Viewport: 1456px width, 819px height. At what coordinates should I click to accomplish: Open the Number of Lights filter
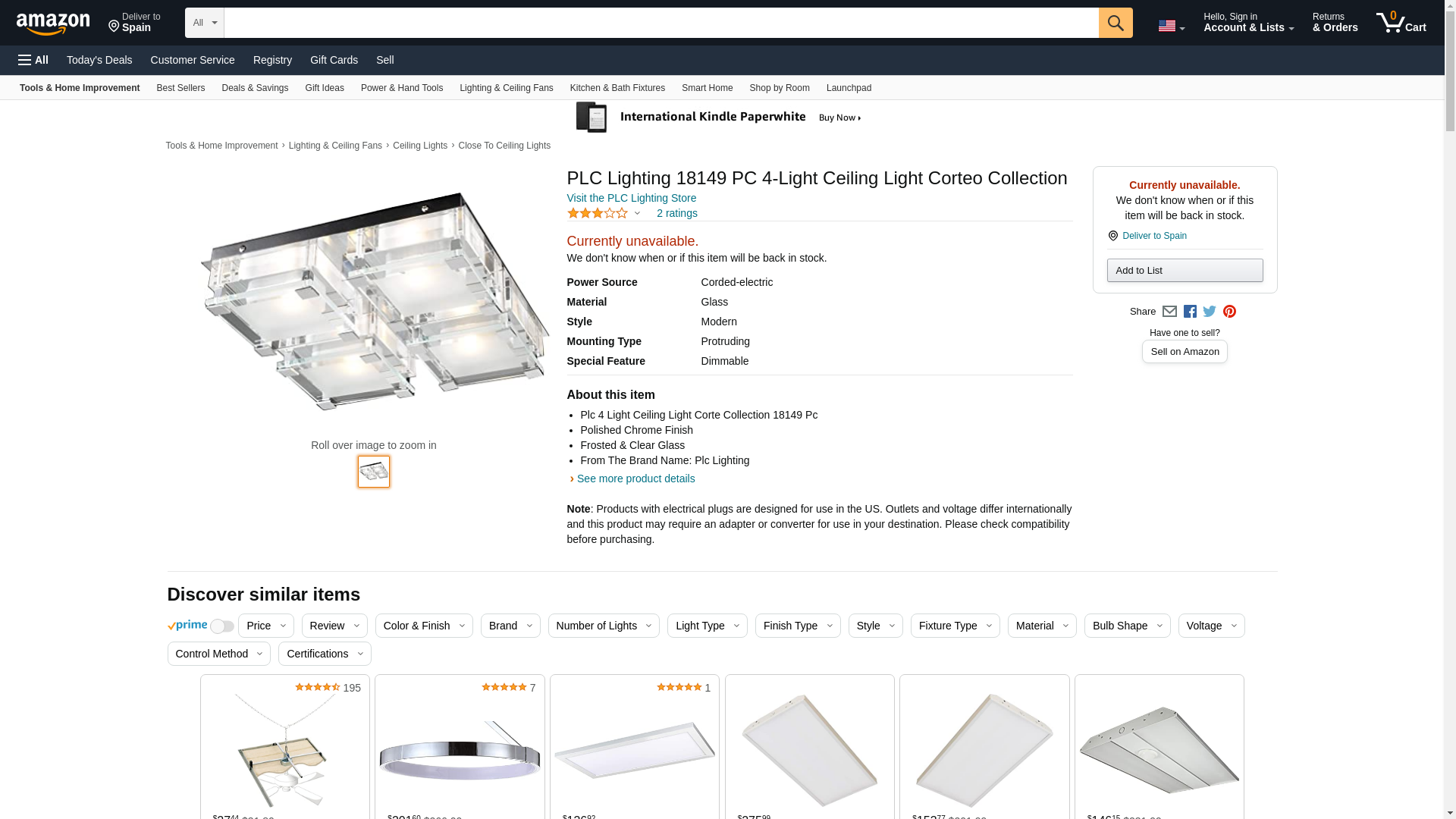tap(603, 626)
